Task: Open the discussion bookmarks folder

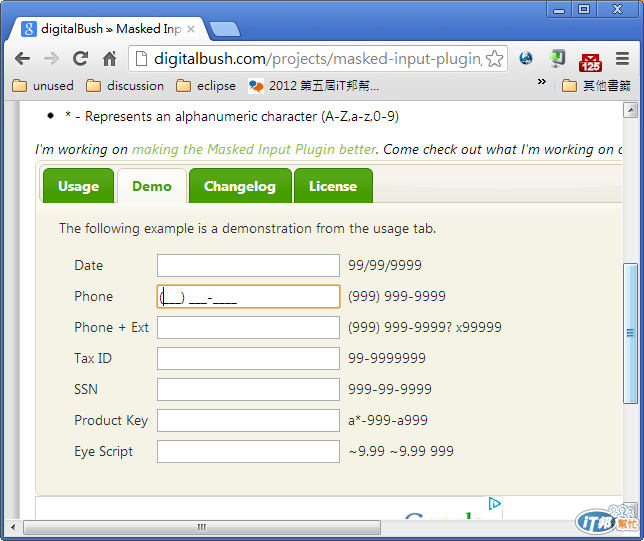Action: 125,86
